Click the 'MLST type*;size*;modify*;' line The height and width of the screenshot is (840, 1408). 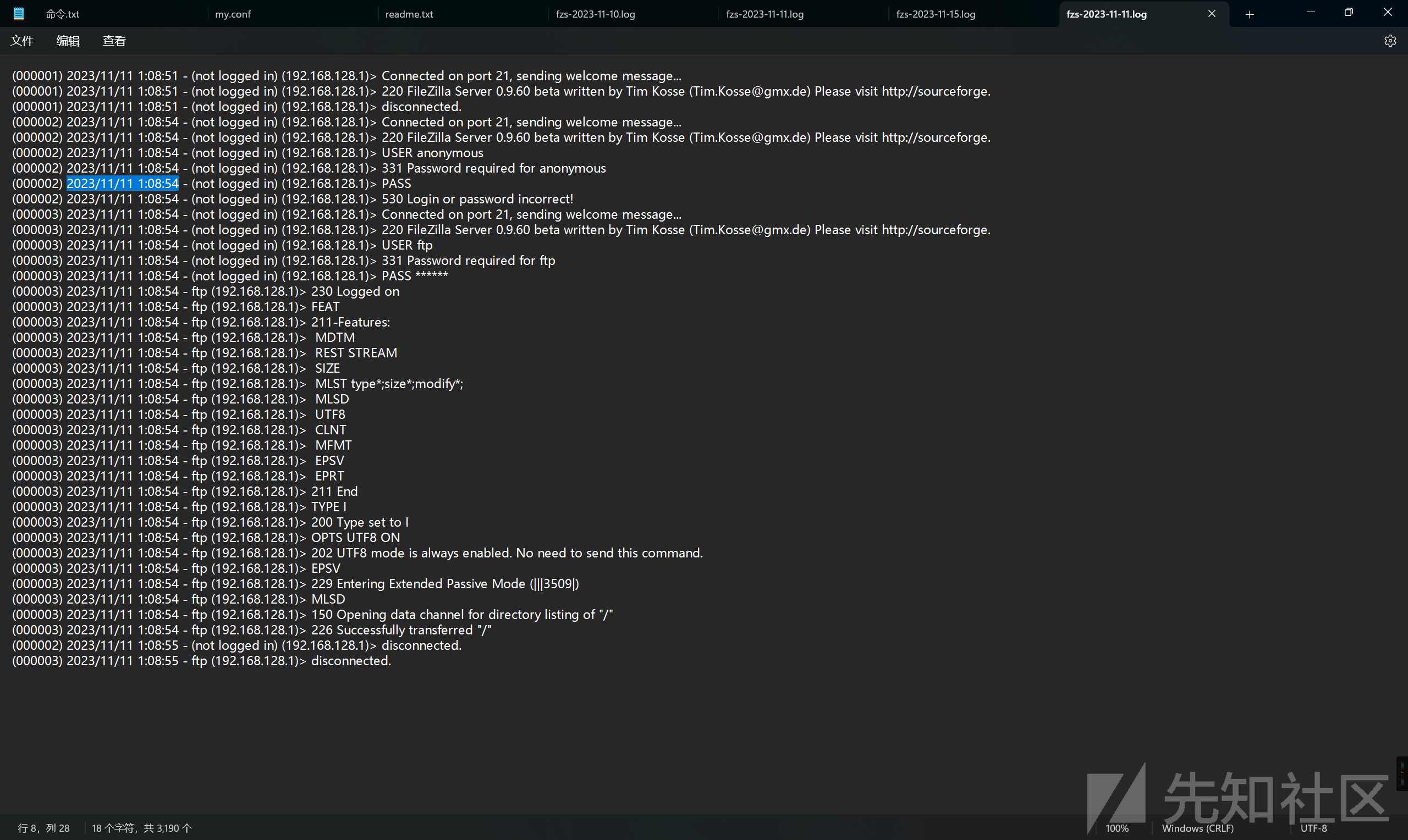[238, 384]
